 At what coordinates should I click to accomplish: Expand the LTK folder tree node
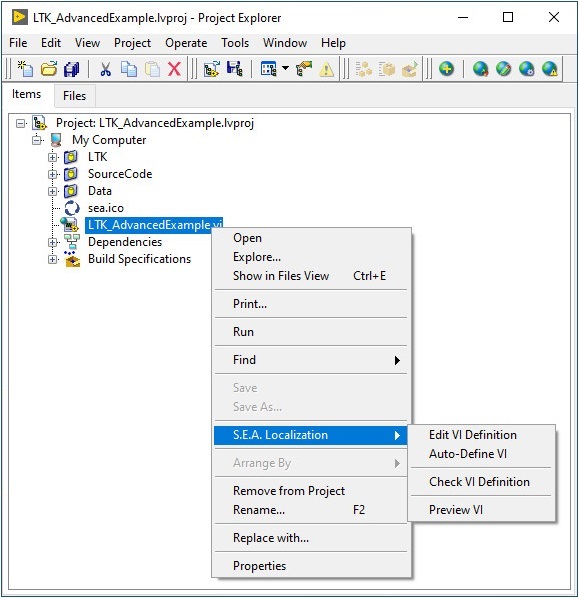coord(53,157)
